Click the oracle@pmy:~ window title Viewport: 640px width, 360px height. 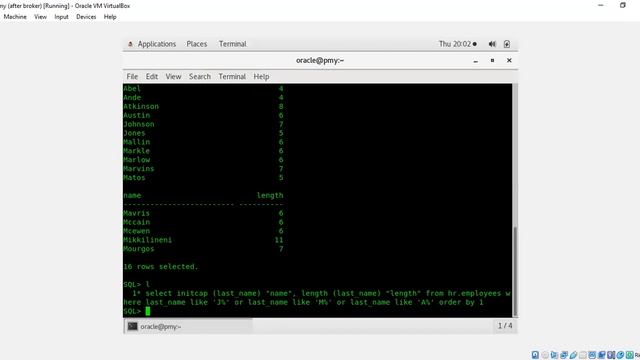pos(320,60)
